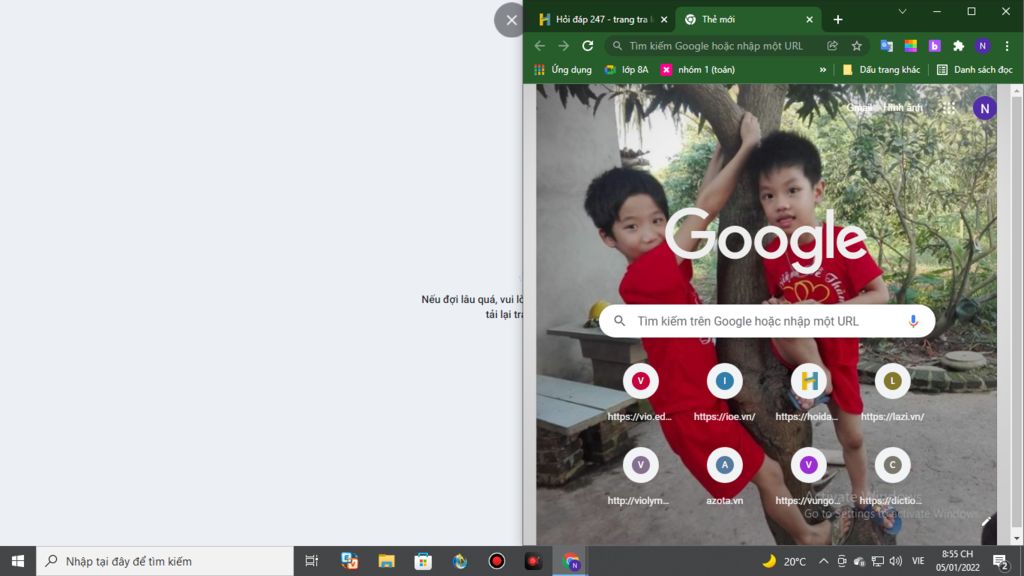Open the Windows Start menu
Viewport: 1024px width, 576px height.
coord(18,561)
